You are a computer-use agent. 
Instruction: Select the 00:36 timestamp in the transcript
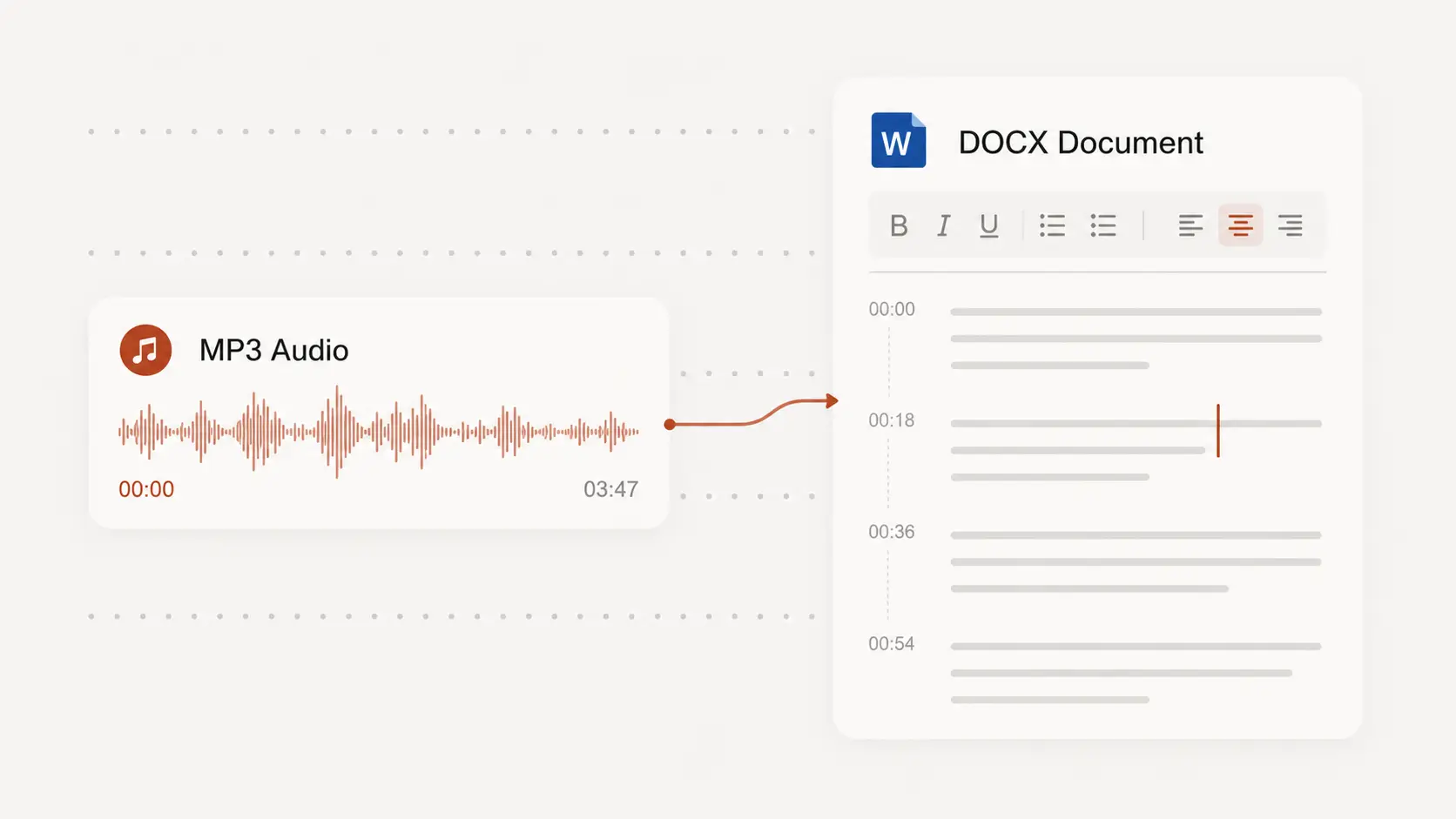892,532
